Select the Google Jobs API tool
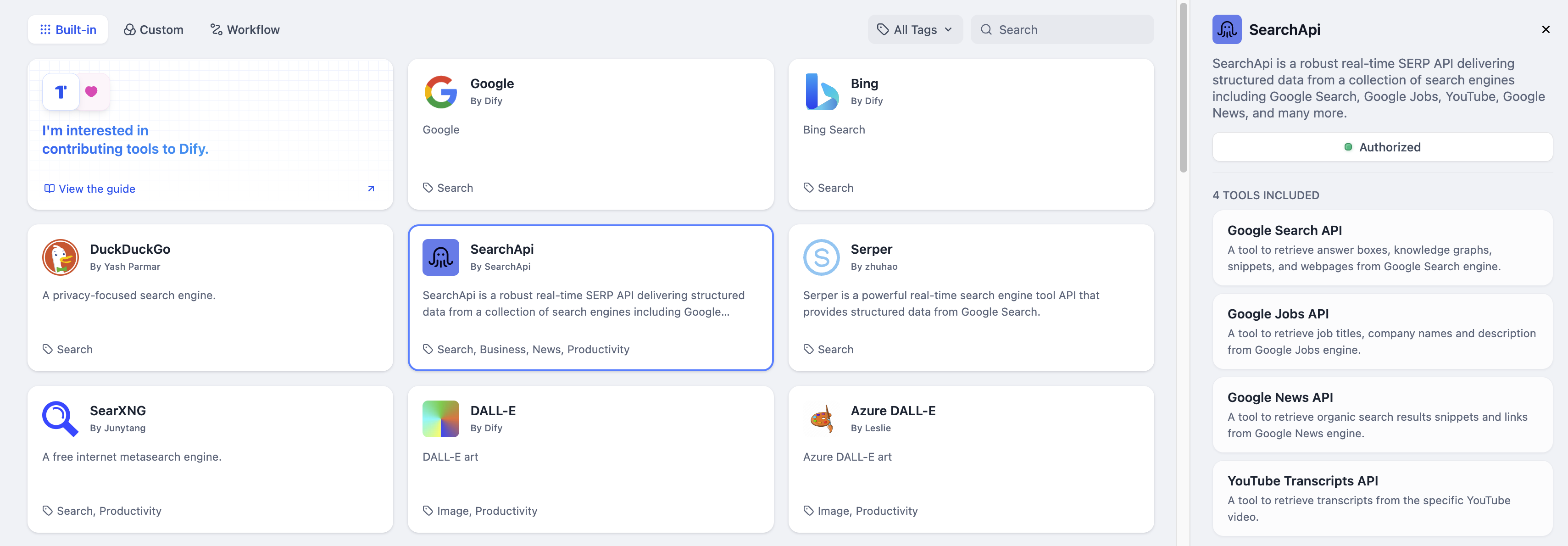The image size is (1568, 546). (x=1382, y=331)
